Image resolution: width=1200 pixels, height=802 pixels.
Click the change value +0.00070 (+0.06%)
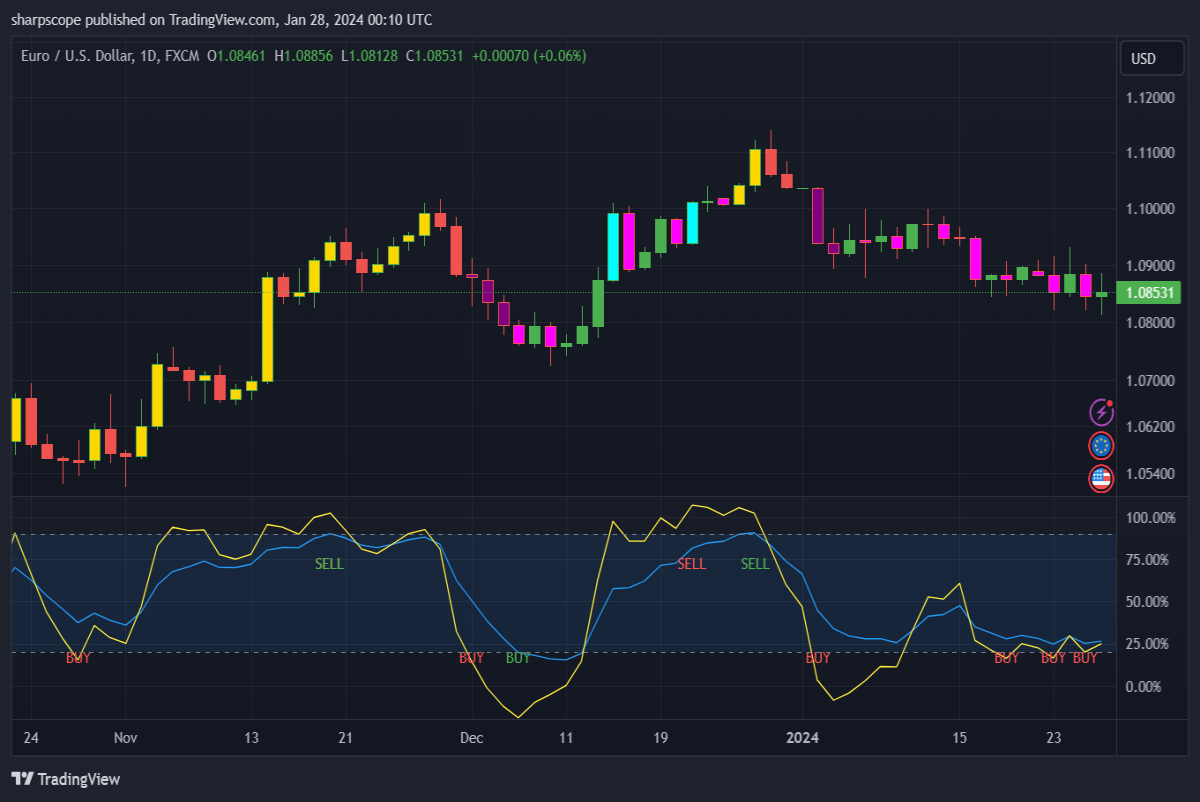tap(529, 56)
